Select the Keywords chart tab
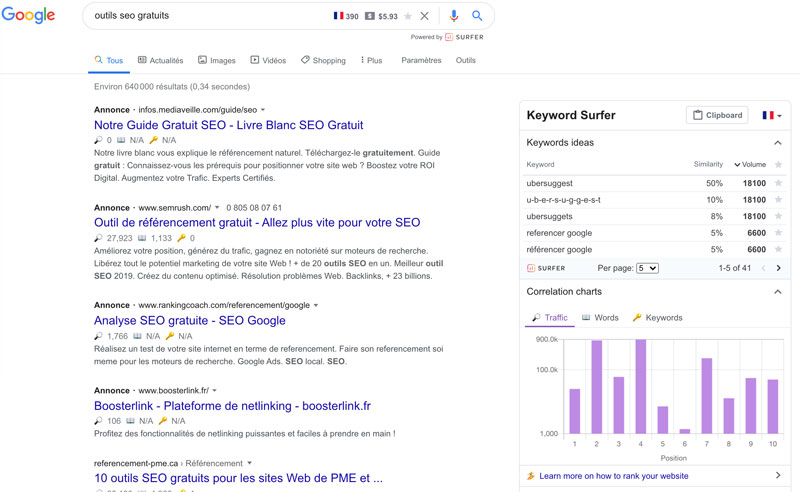The height and width of the screenshot is (492, 800). [657, 317]
